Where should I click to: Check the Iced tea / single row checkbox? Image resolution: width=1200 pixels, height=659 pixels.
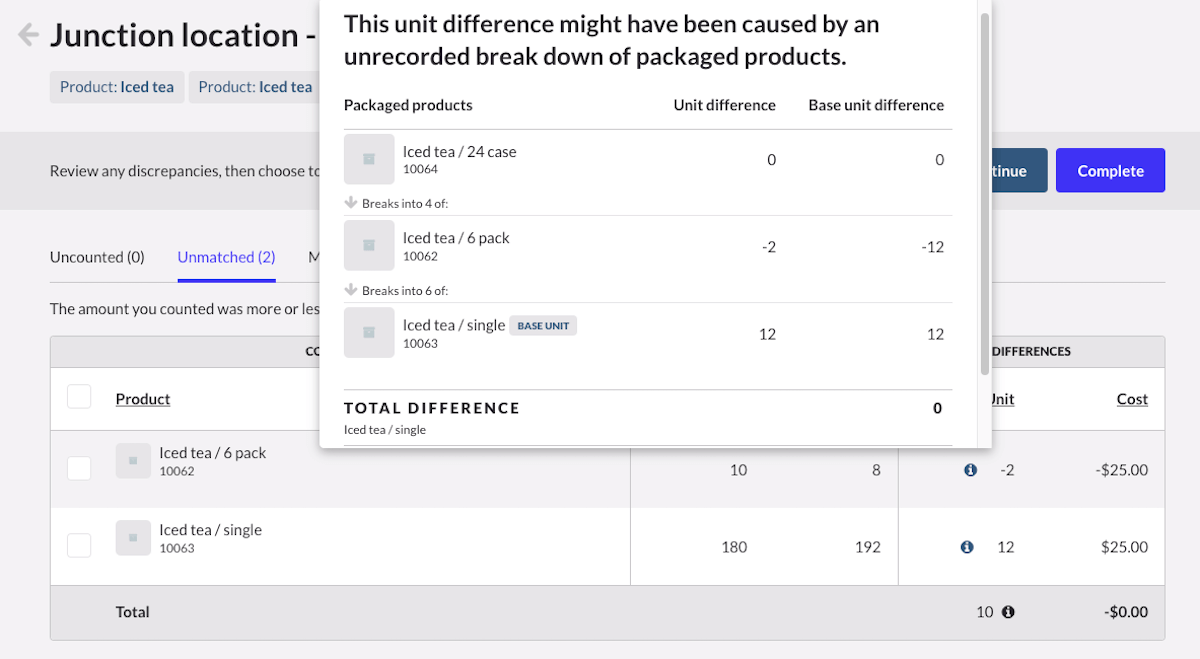click(x=79, y=545)
